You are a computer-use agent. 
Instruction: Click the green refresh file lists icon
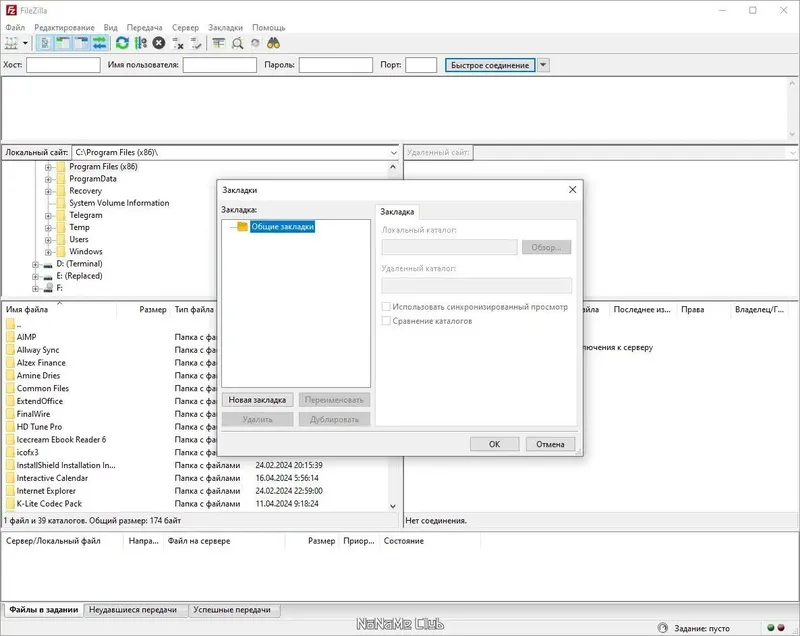coord(122,43)
